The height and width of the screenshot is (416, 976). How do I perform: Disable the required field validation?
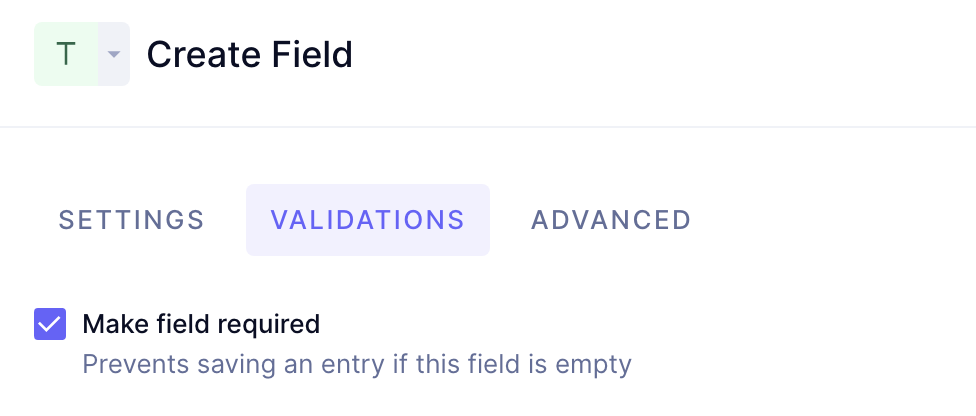(x=50, y=324)
